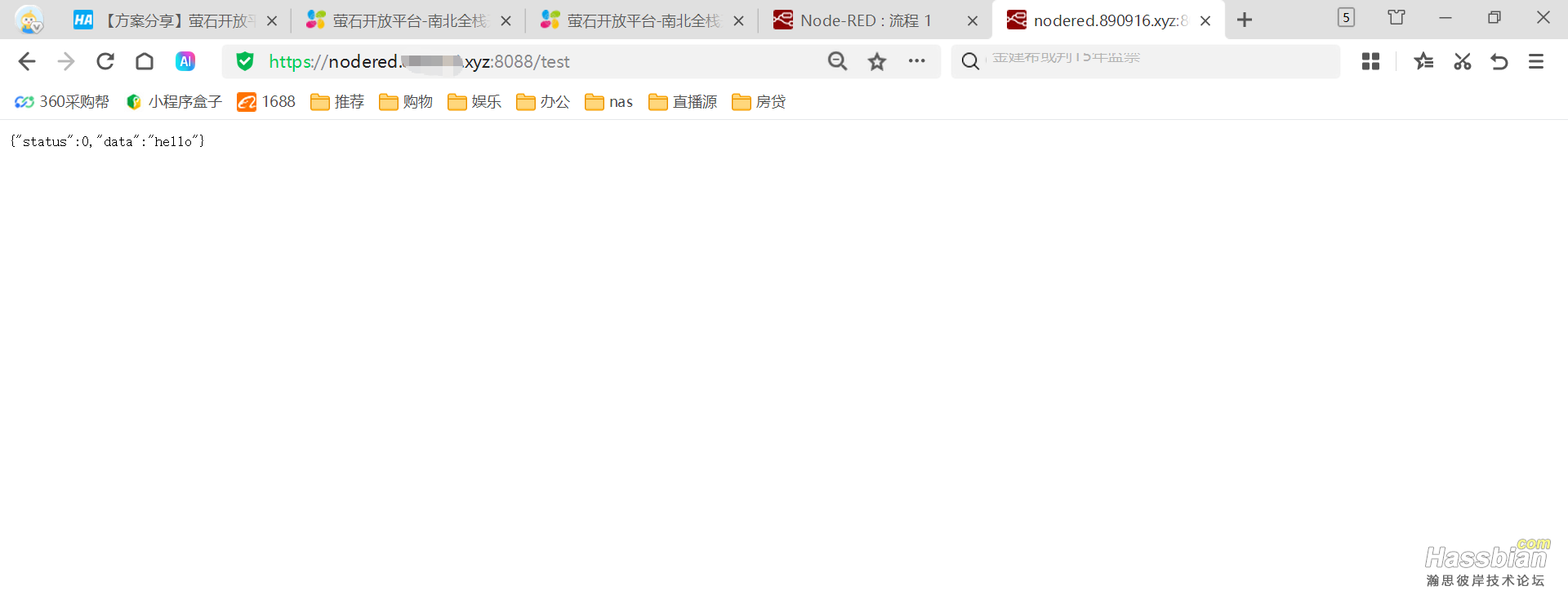
Task: Show the tab count list button
Action: pyautogui.click(x=1346, y=17)
